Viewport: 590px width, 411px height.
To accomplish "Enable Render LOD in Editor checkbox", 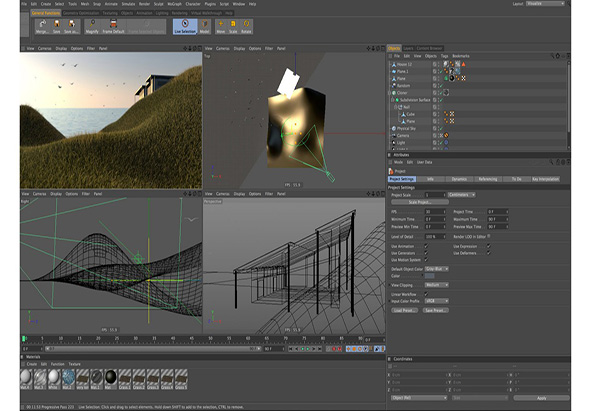I will tap(488, 236).
